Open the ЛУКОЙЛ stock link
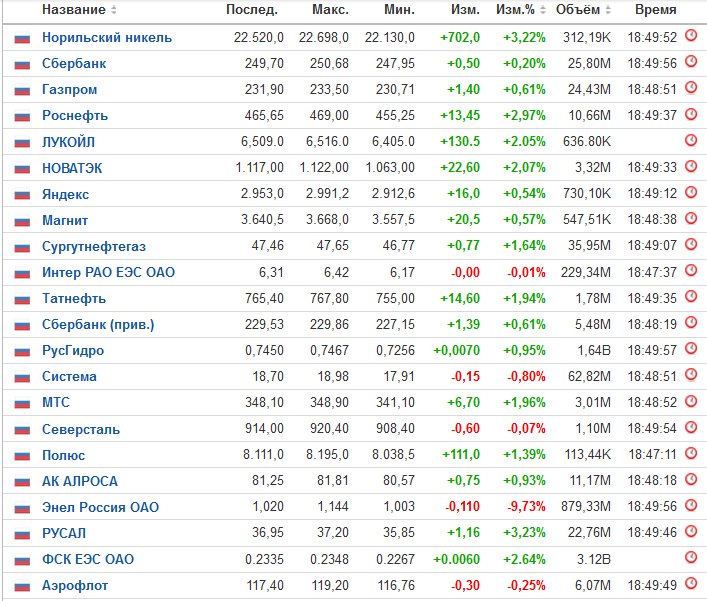The width and height of the screenshot is (707, 601). tap(69, 142)
